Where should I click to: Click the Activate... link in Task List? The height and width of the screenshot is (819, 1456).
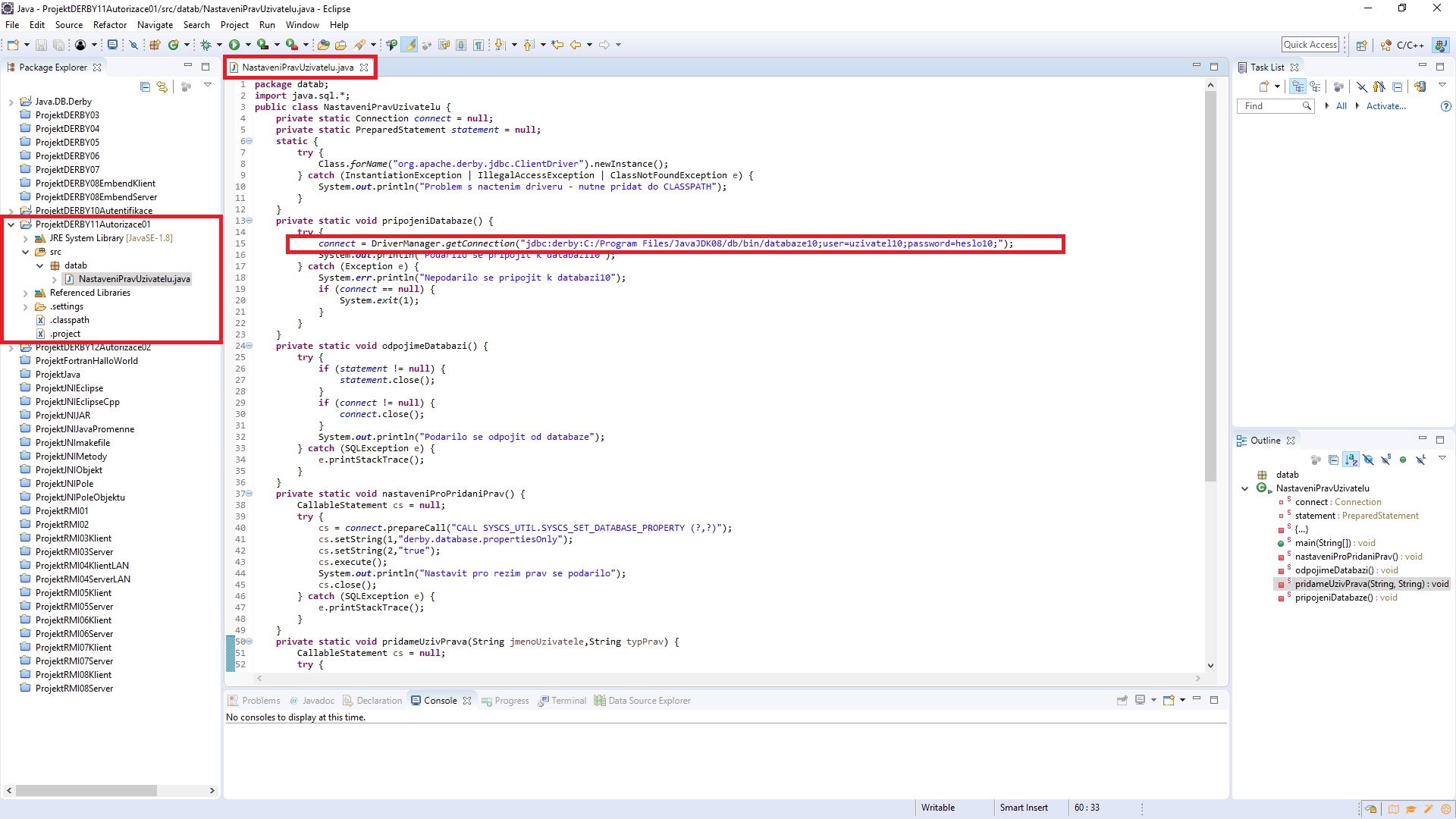(1385, 106)
